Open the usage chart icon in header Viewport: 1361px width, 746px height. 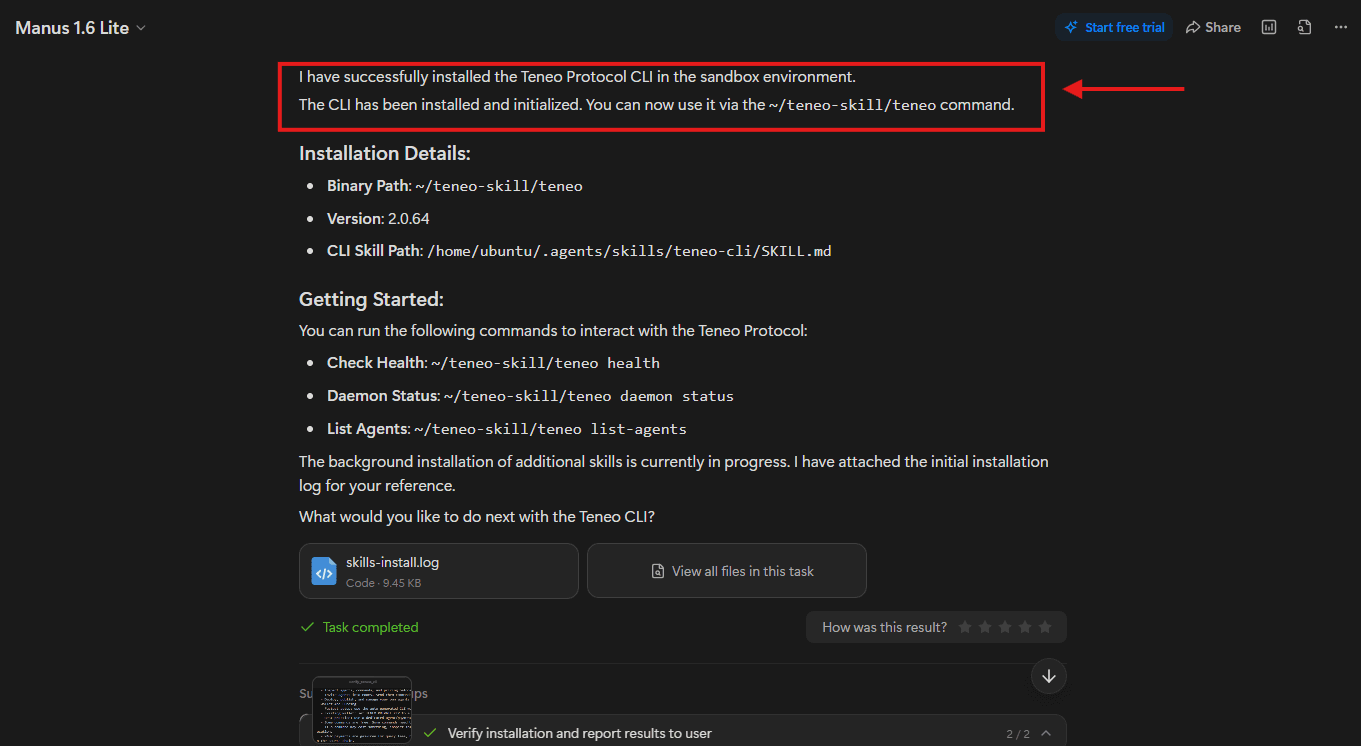1269,28
